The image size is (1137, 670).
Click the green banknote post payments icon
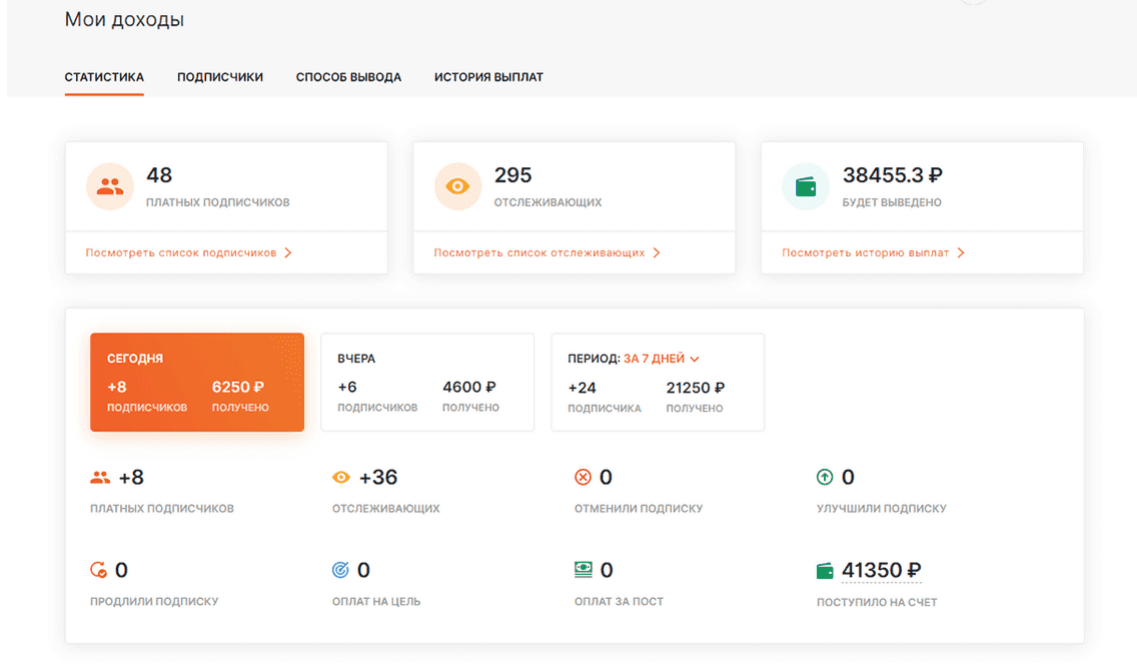(x=583, y=570)
